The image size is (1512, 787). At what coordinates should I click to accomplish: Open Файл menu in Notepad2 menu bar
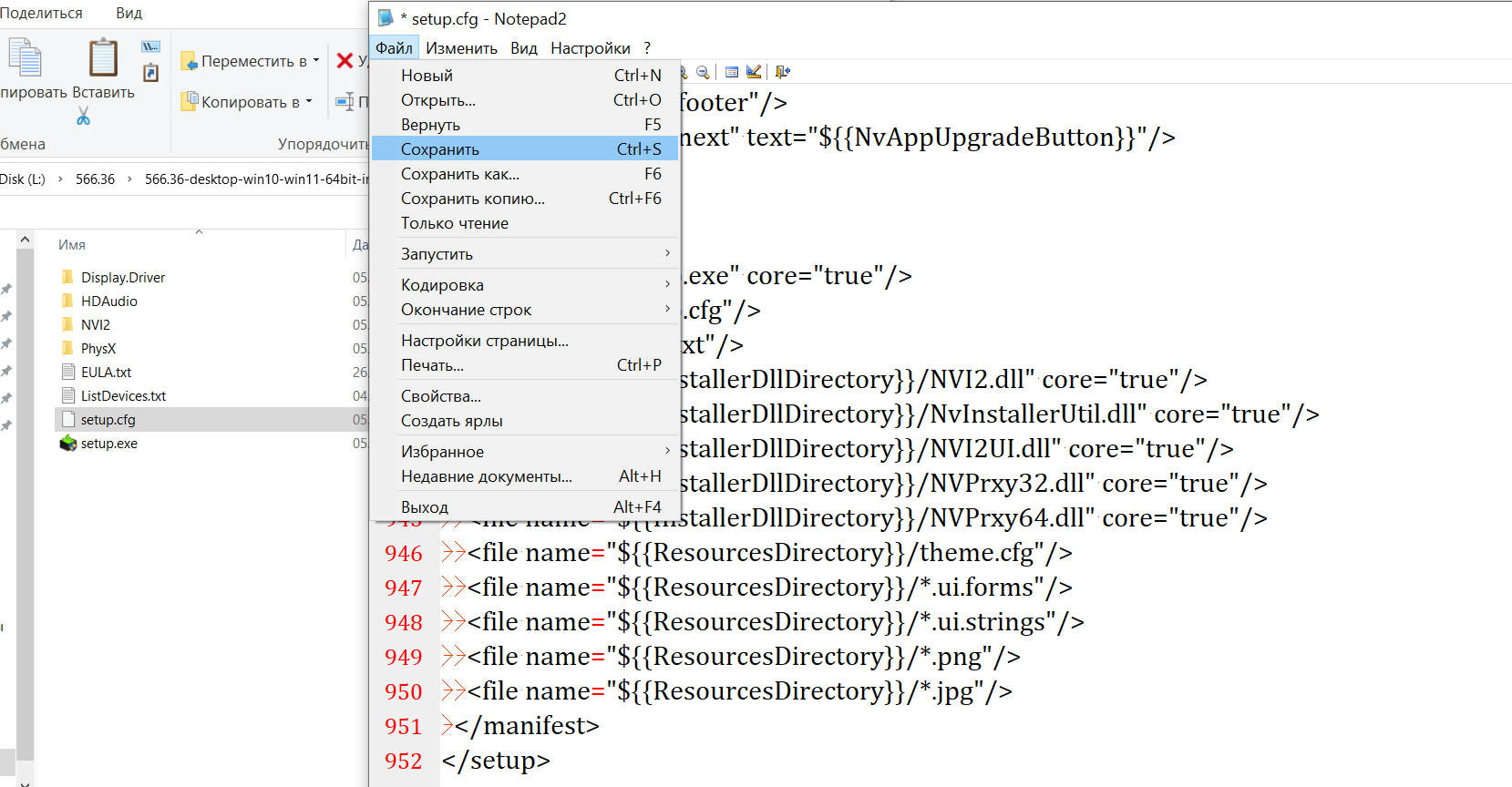[x=394, y=47]
